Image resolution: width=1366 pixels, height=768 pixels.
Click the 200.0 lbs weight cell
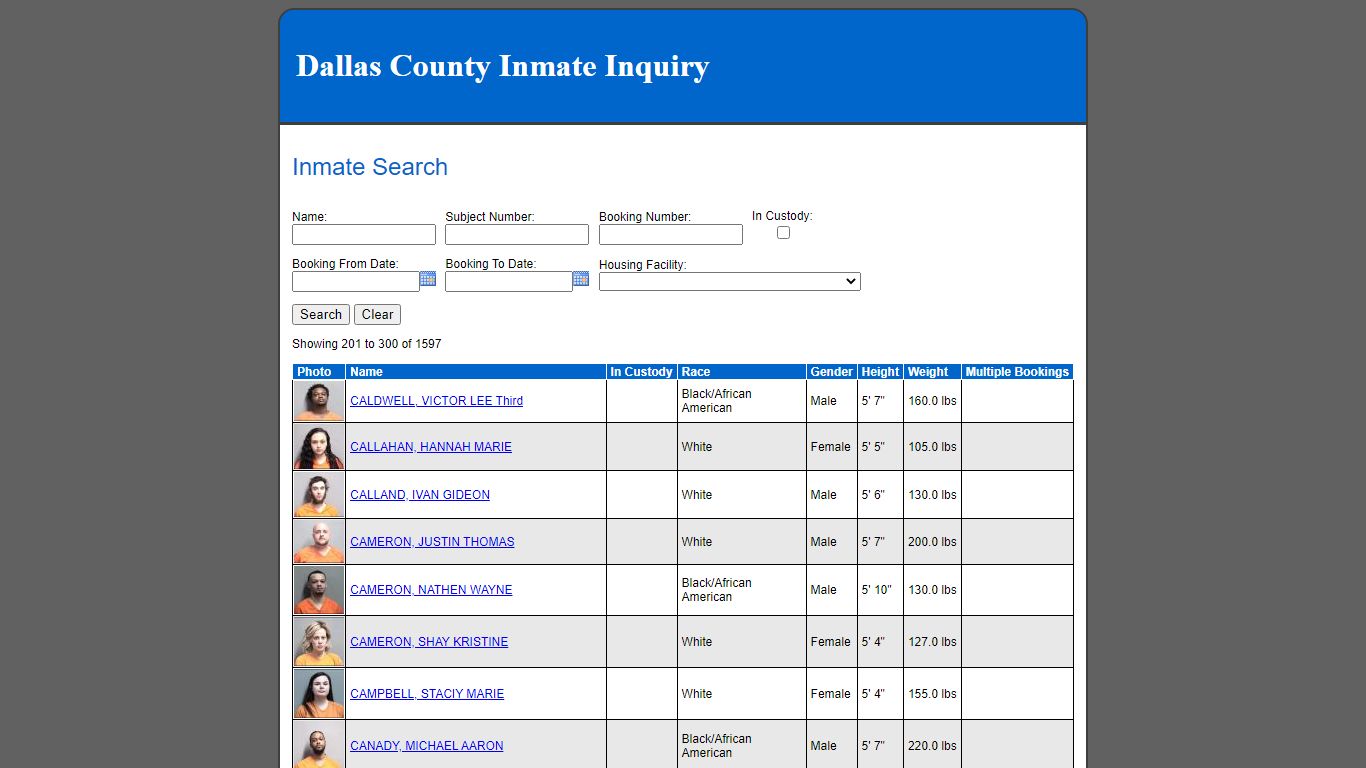pyautogui.click(x=932, y=542)
